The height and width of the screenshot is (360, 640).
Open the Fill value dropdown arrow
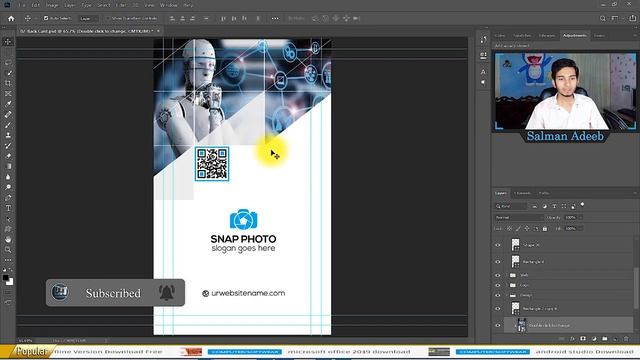tap(580, 229)
